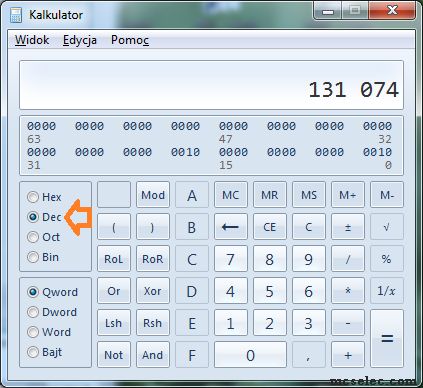This screenshot has width=423, height=388.
Task: Click hex digit E key
Action: 192,323
